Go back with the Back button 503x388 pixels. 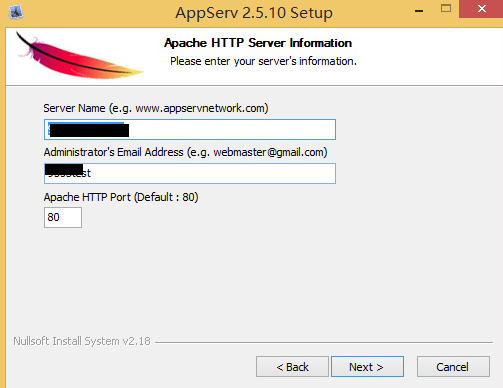click(x=292, y=367)
